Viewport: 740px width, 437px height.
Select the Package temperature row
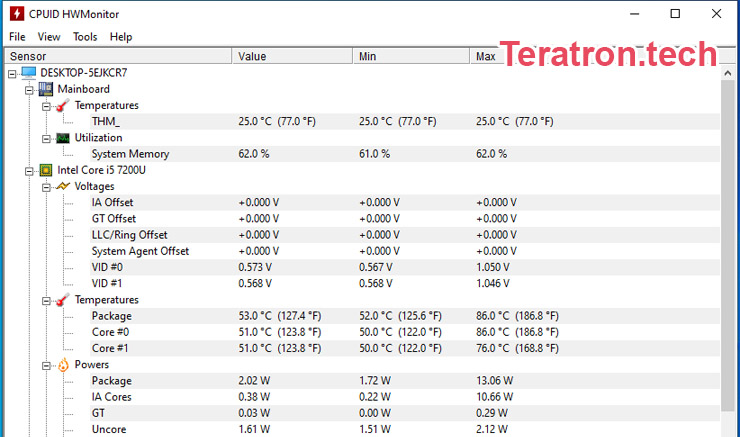pos(405,316)
